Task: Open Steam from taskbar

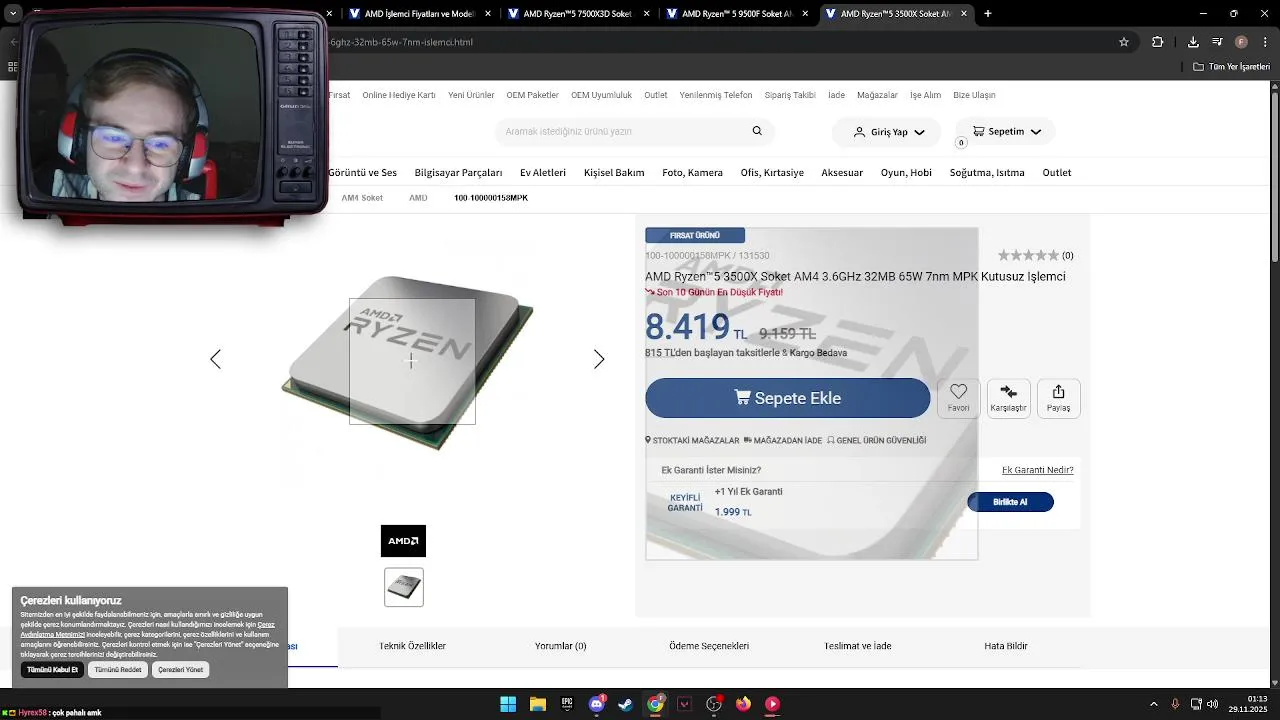Action: [626, 704]
